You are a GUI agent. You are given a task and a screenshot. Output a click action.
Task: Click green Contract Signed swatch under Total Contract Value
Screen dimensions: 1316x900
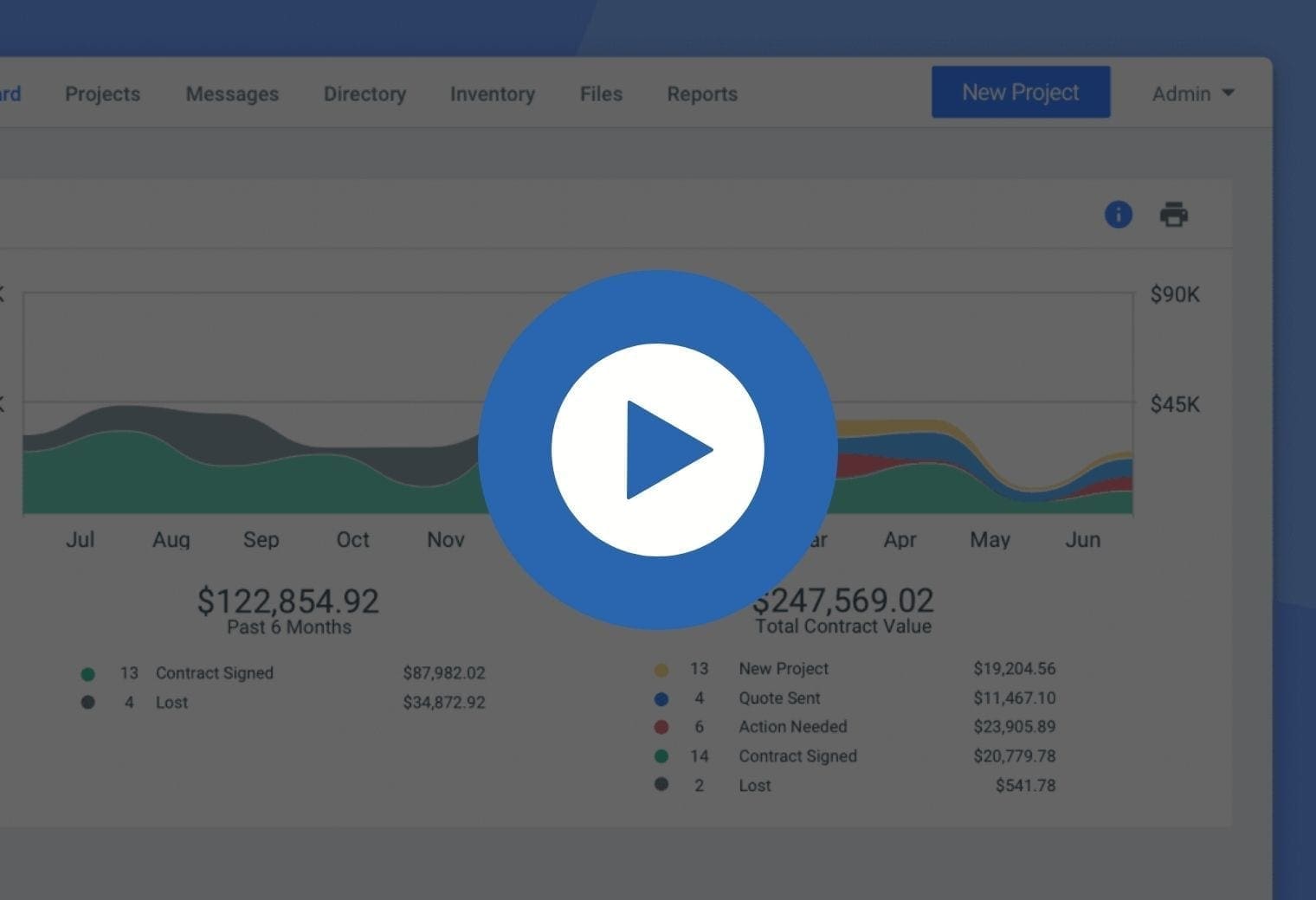661,755
